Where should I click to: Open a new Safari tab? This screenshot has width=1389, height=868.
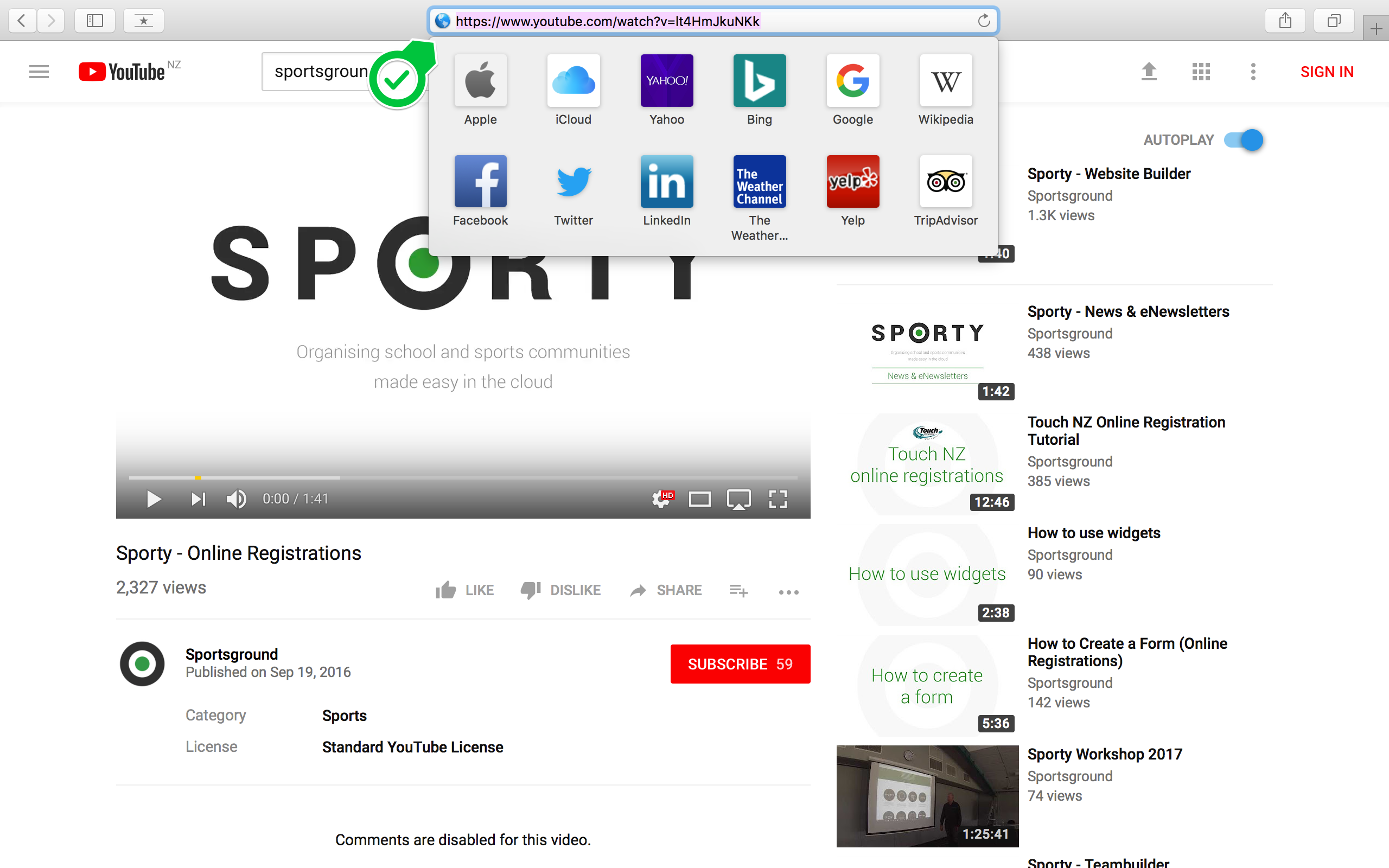click(x=1376, y=29)
